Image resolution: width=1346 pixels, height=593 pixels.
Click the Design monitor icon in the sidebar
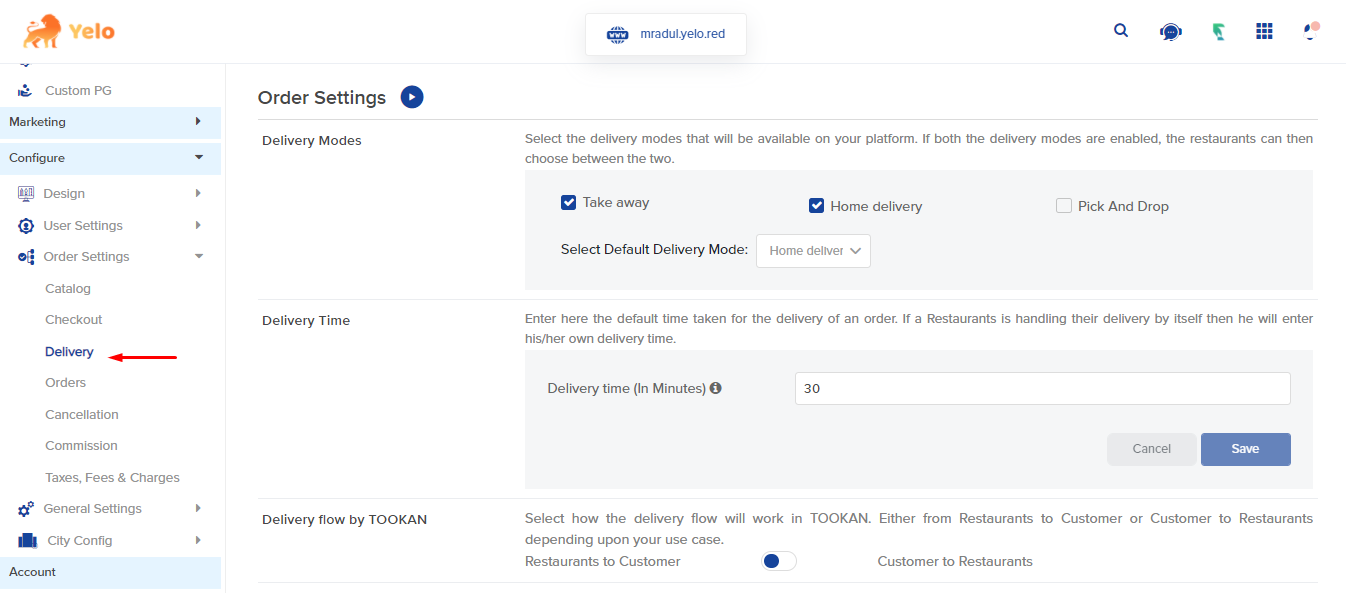[x=24, y=193]
